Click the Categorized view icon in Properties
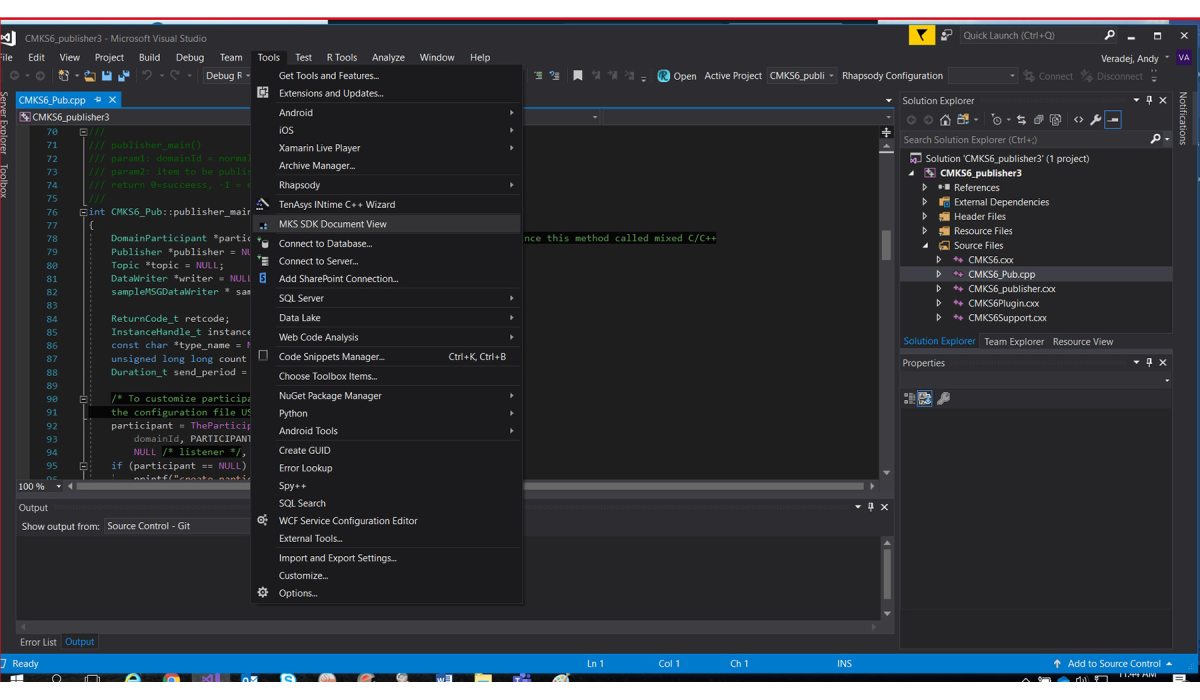 (x=909, y=398)
